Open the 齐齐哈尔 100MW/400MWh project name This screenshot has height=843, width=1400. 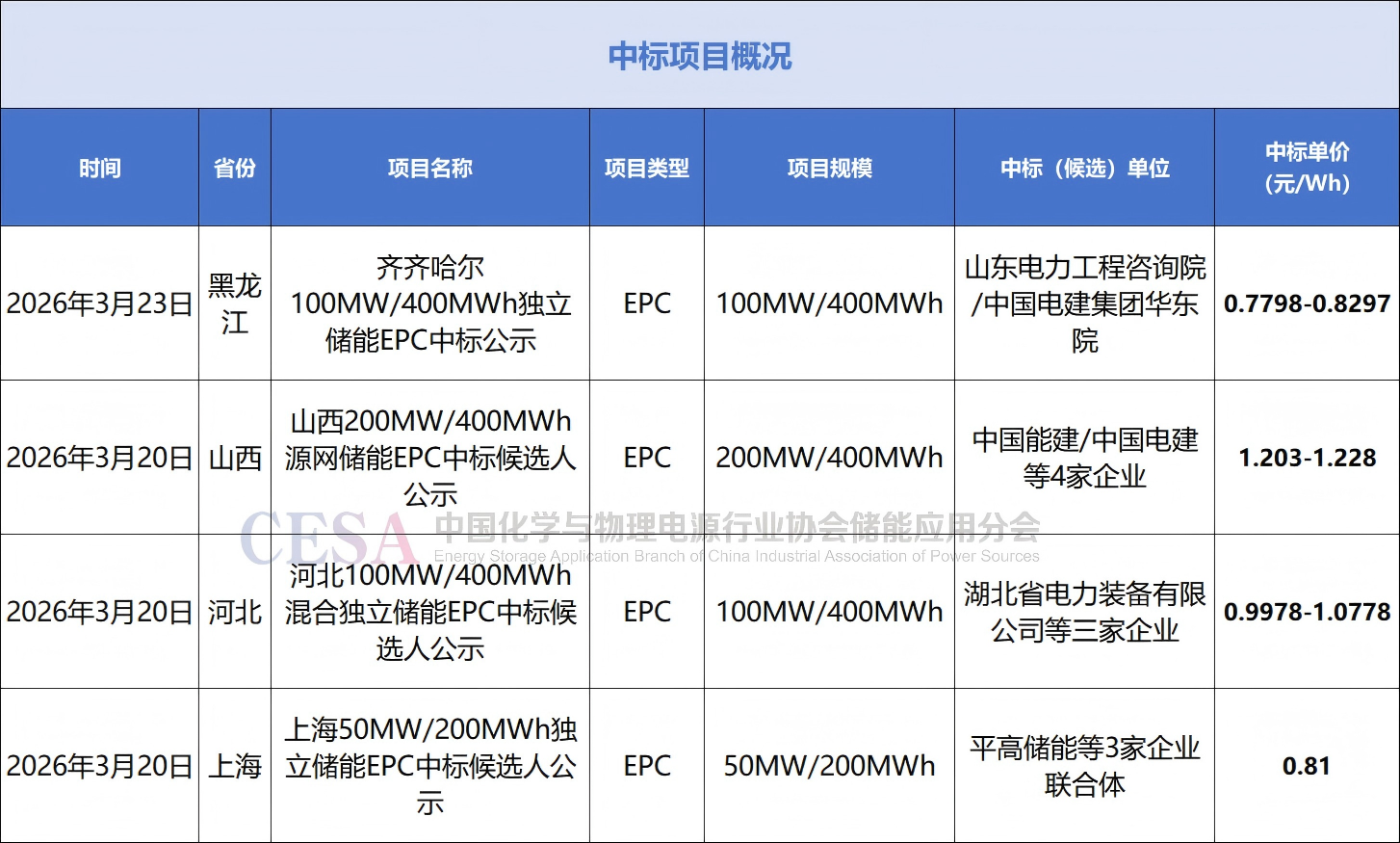point(429,303)
